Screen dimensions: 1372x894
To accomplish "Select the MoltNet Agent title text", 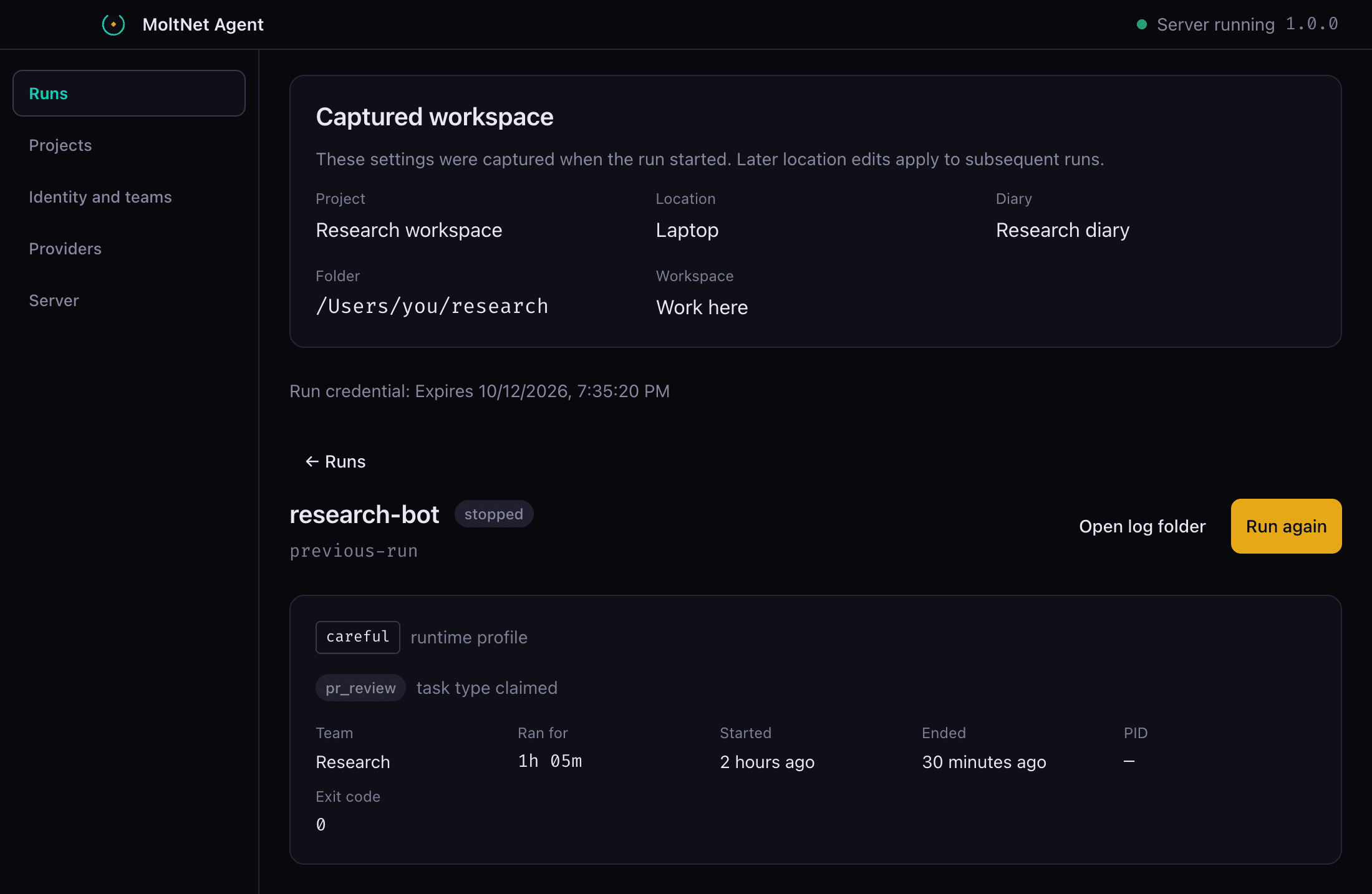I will point(203,24).
